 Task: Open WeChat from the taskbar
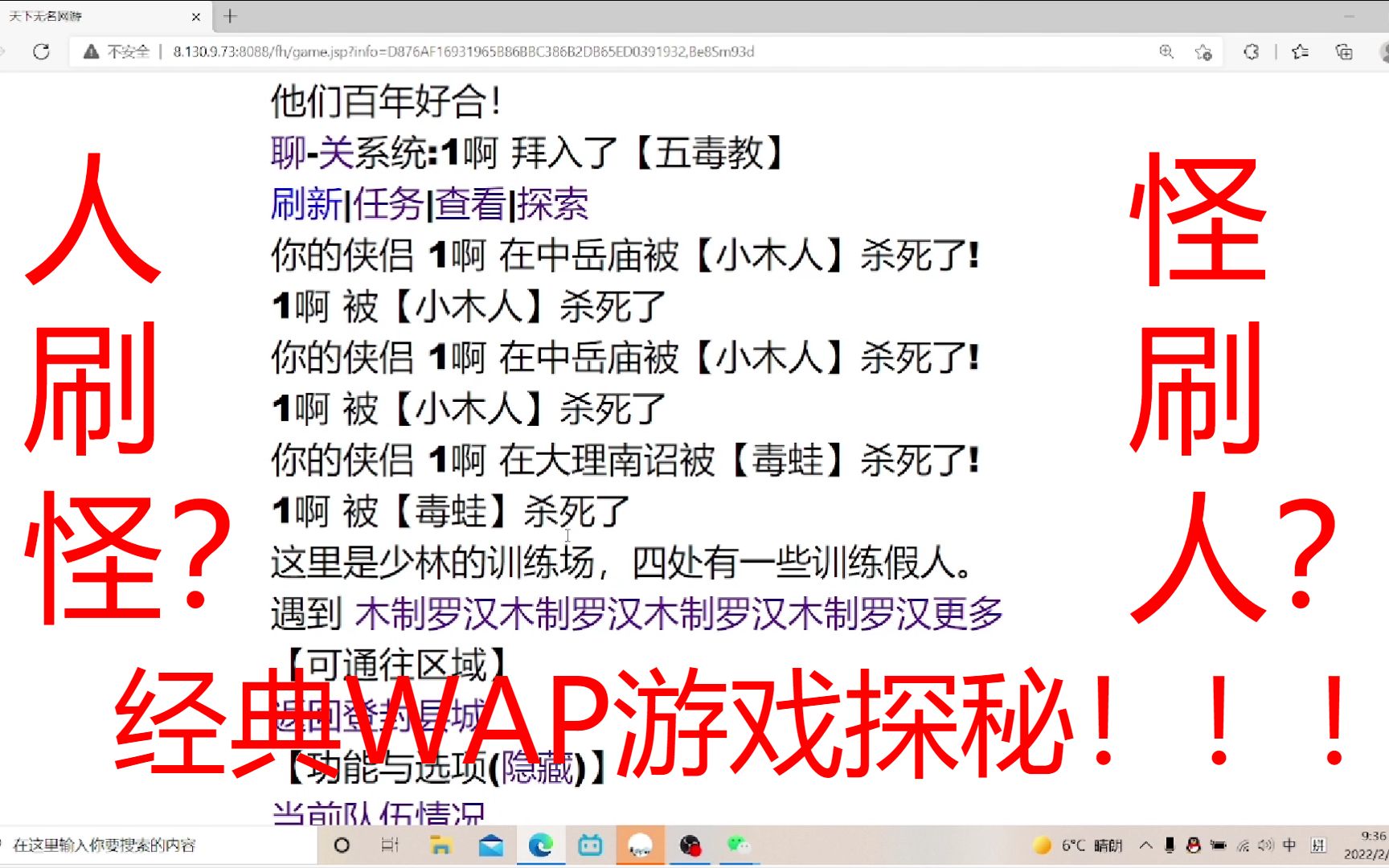[x=739, y=845]
